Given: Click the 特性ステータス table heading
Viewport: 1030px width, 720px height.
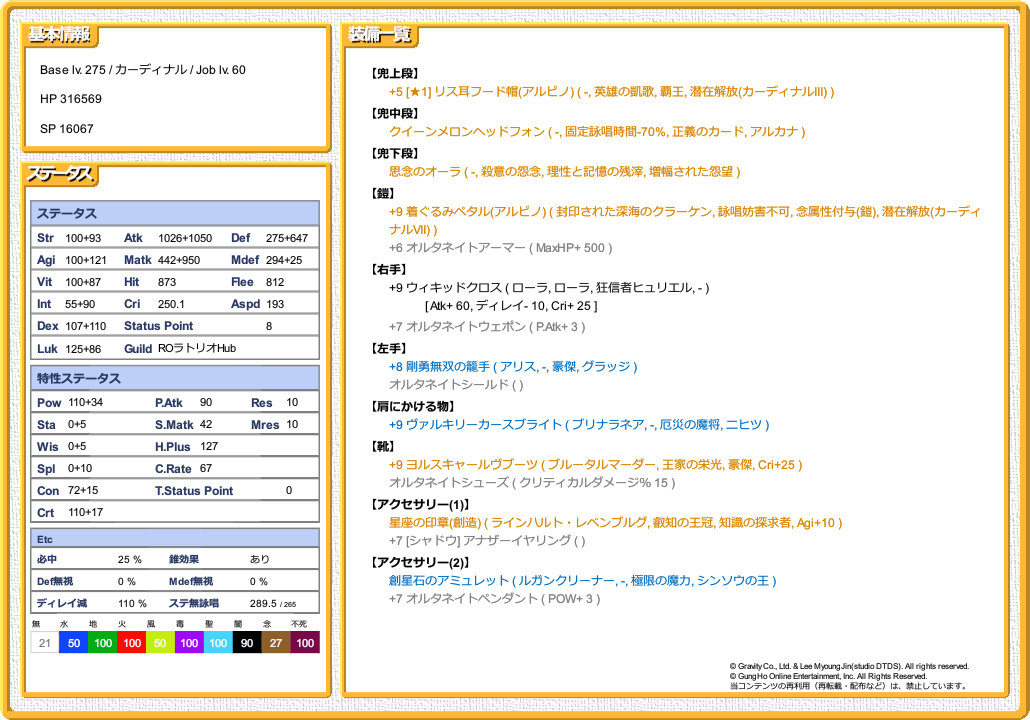Looking at the screenshot, I should click(78, 379).
